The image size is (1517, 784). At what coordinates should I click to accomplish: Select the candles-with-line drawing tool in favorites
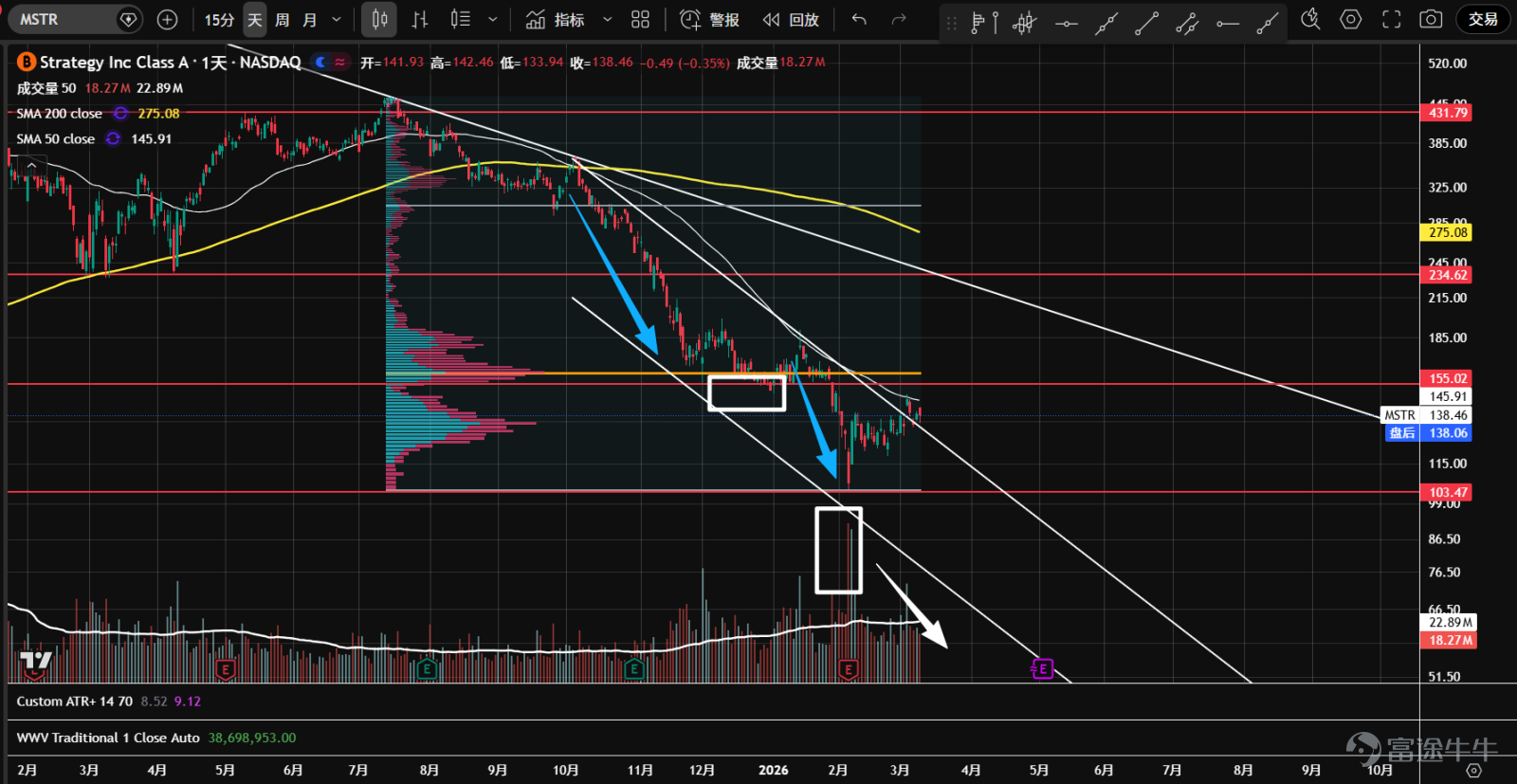[x=1025, y=22]
